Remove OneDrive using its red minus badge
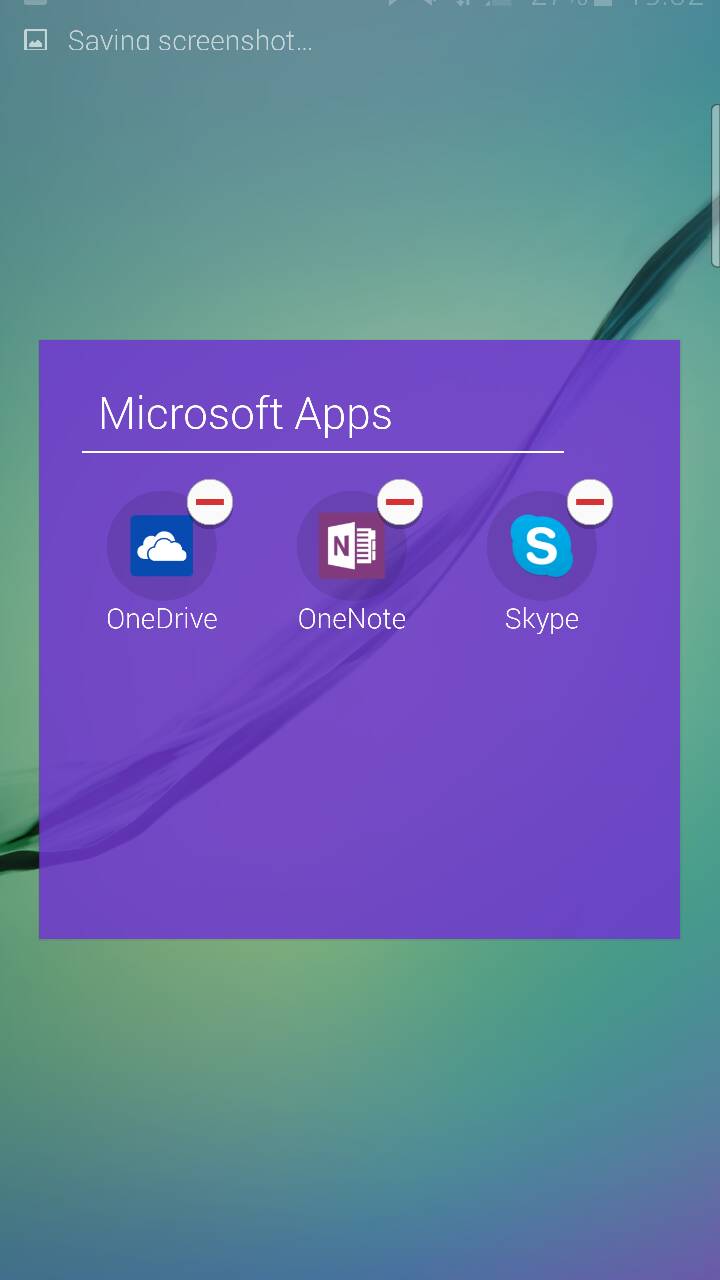This screenshot has width=720, height=1280. 210,502
